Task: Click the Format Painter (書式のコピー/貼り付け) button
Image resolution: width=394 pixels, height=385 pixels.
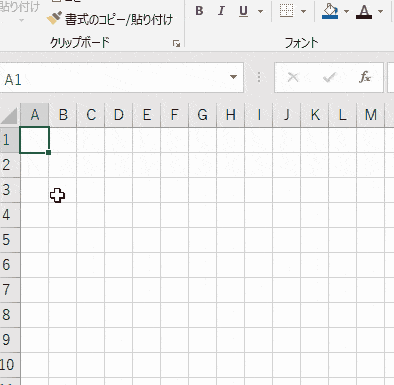Action: click(x=110, y=19)
